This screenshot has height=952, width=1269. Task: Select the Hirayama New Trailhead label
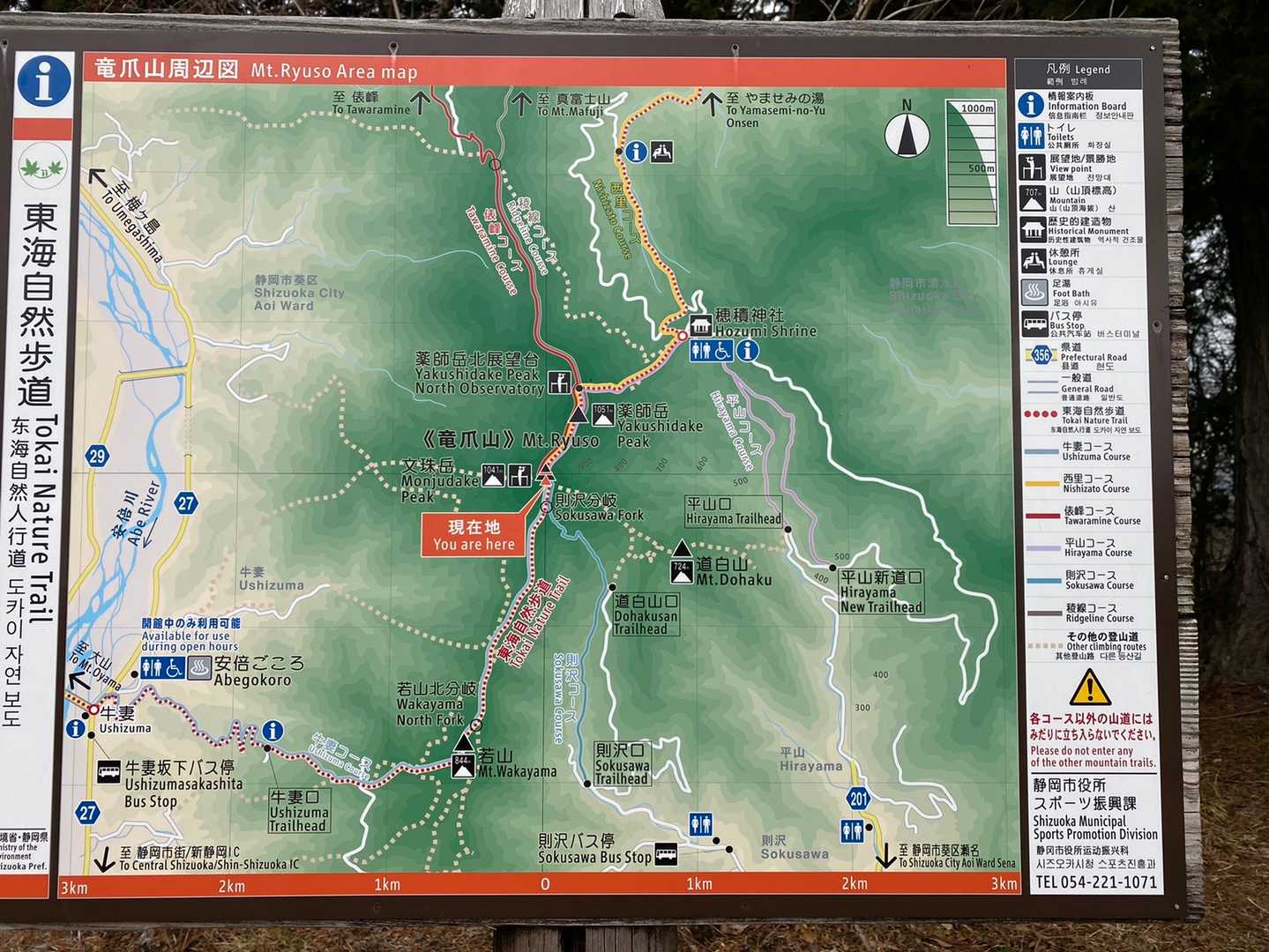click(881, 591)
